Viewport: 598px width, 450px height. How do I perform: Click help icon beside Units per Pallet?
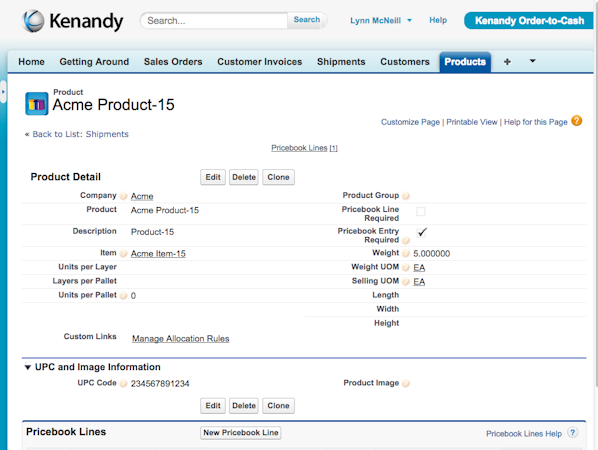pyautogui.click(x=123, y=296)
